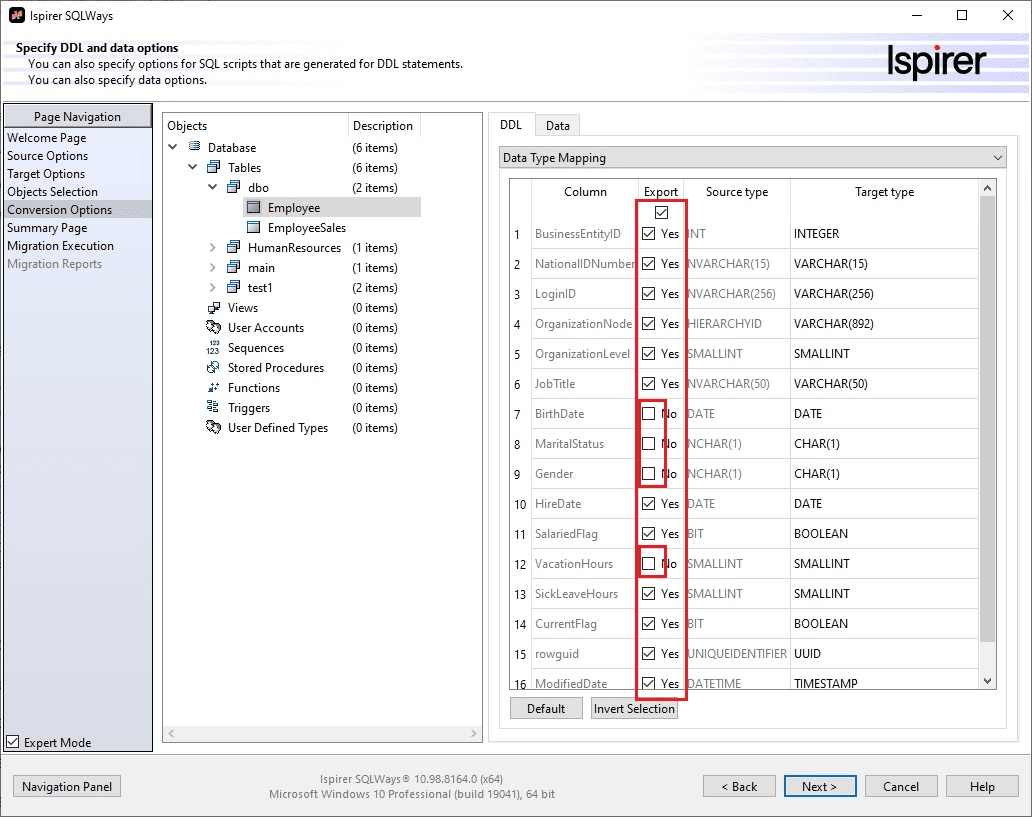This screenshot has width=1032, height=817.
Task: Switch to the Data tab
Action: tap(557, 125)
